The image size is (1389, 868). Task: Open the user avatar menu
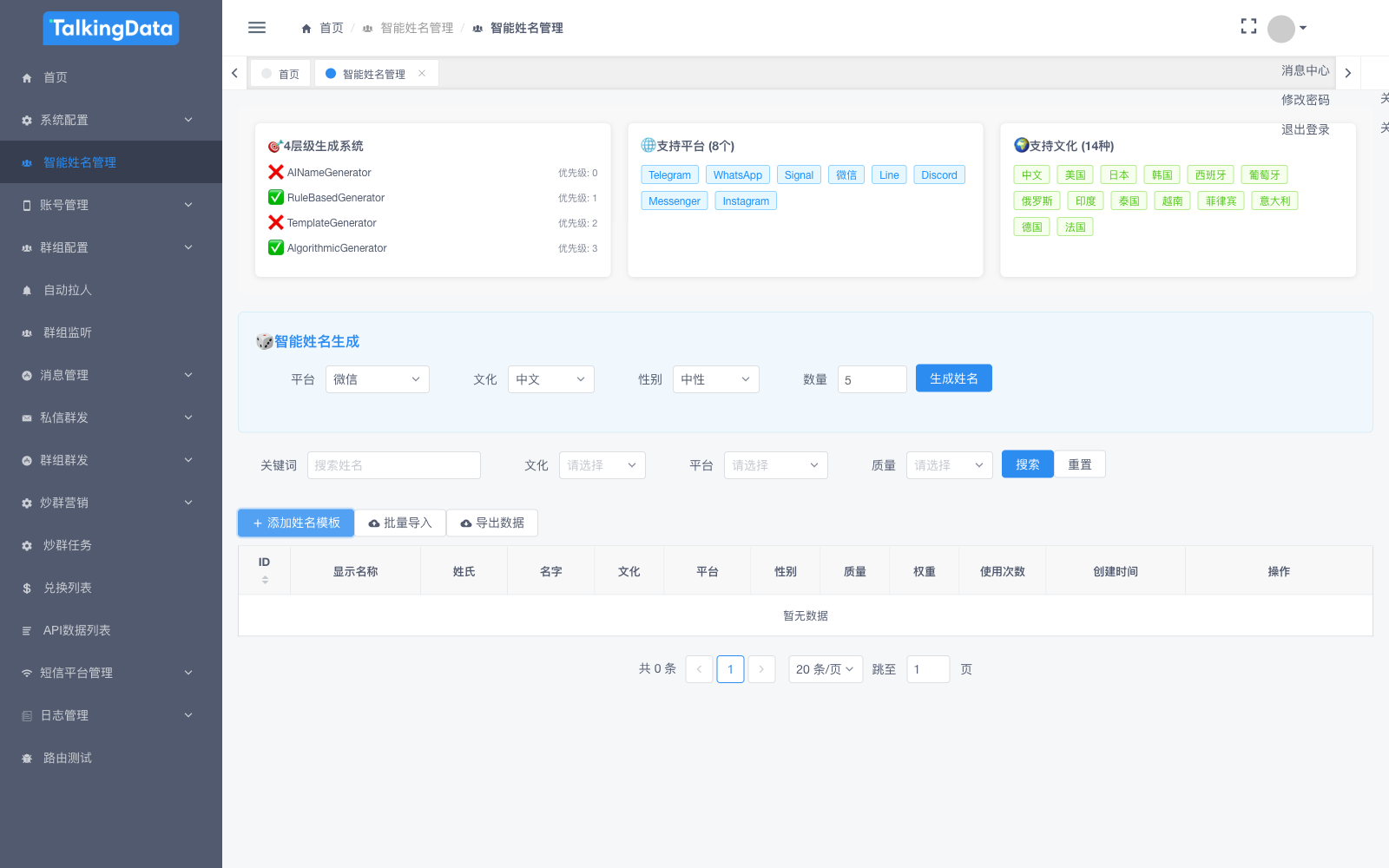(1286, 29)
